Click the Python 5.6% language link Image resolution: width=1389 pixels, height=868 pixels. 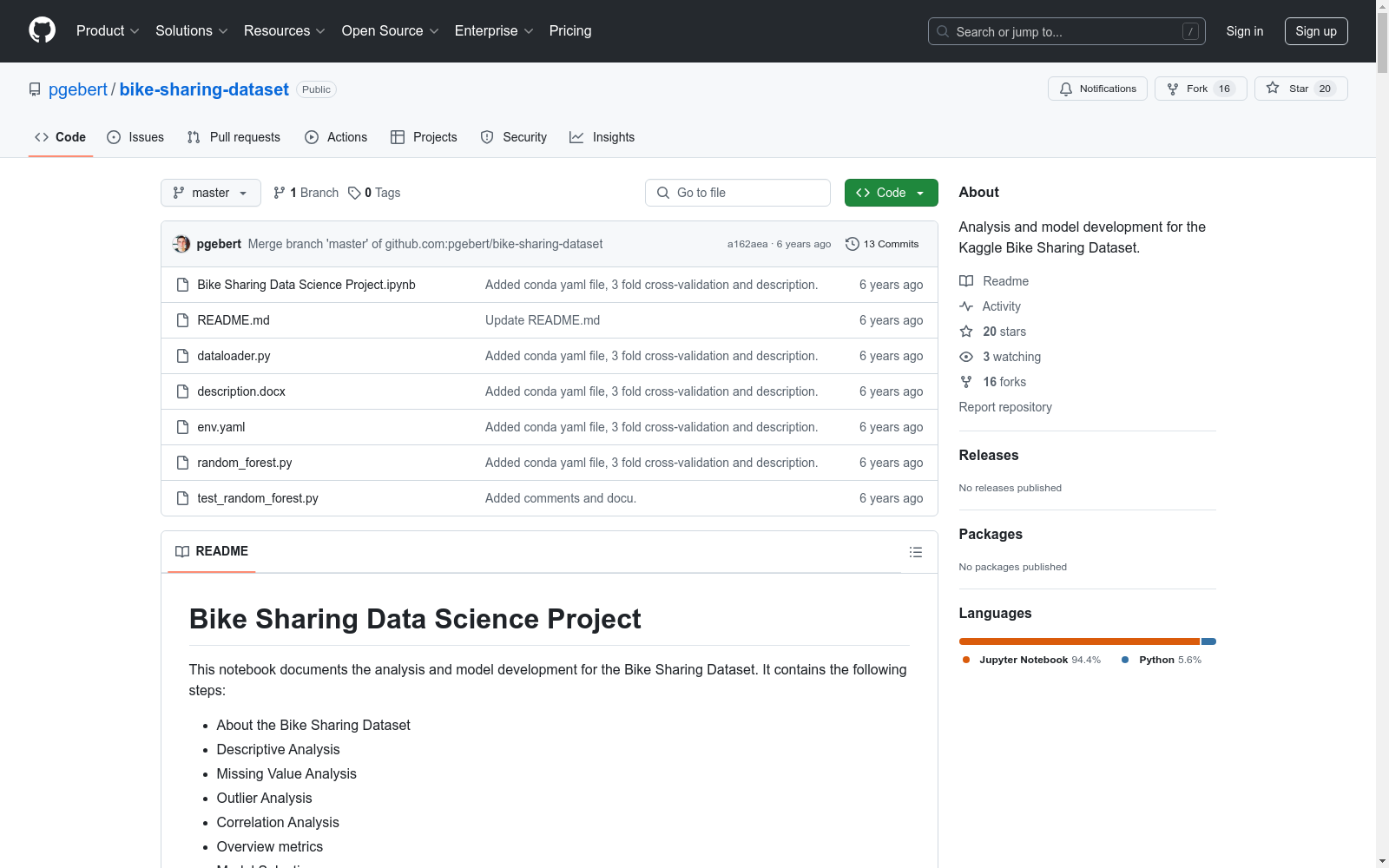coord(1162,660)
